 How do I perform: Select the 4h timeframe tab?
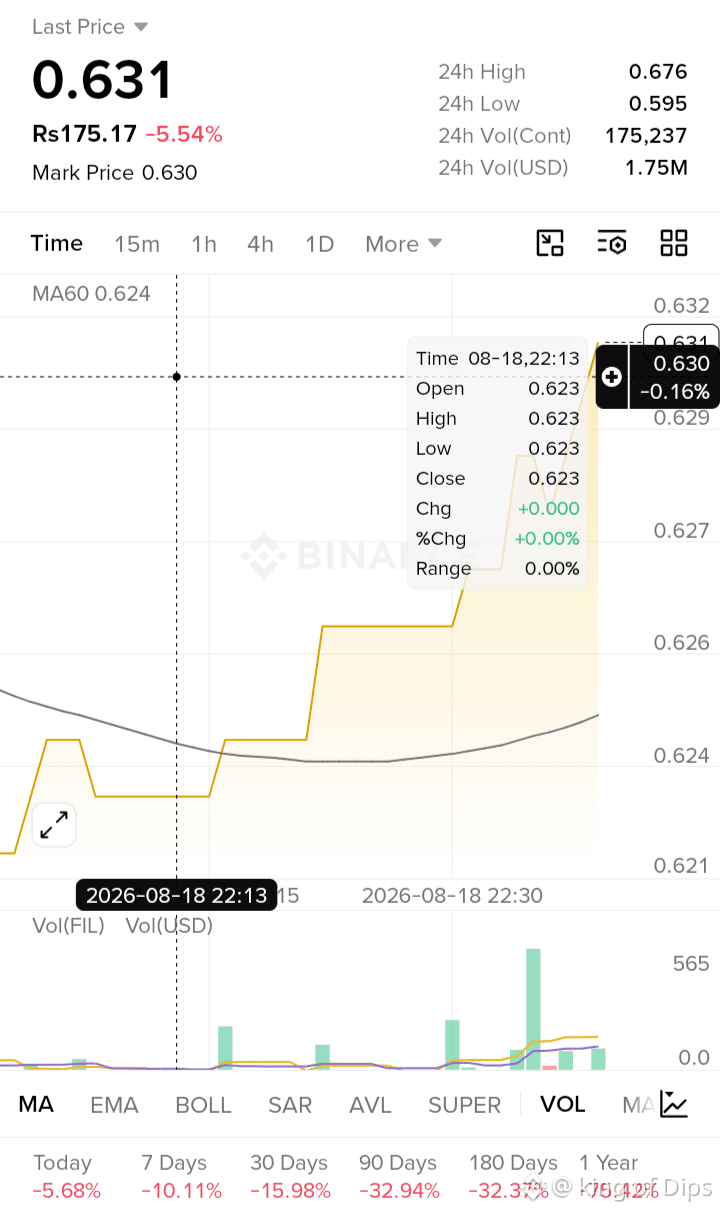260,244
